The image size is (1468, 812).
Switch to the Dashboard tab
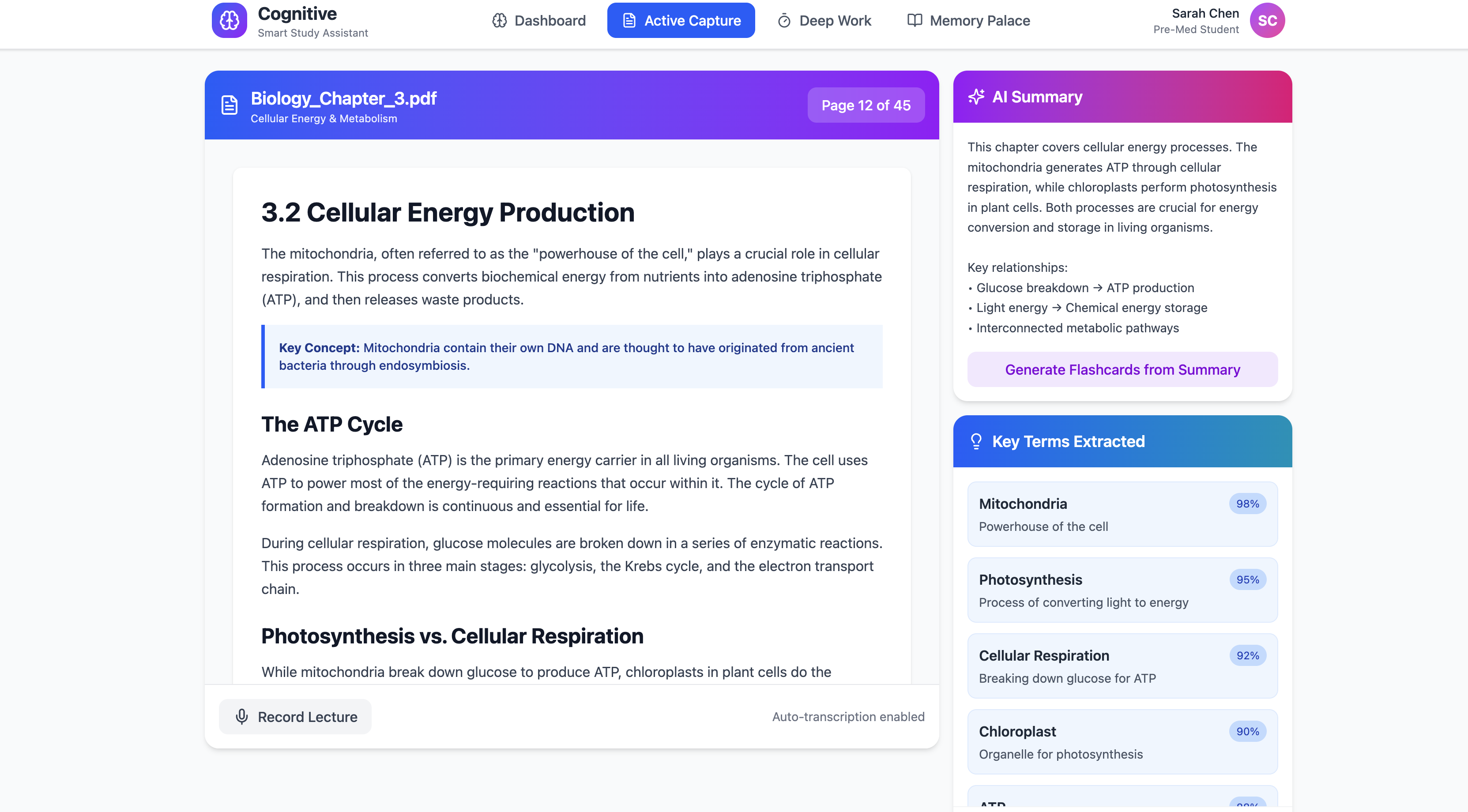tap(538, 20)
